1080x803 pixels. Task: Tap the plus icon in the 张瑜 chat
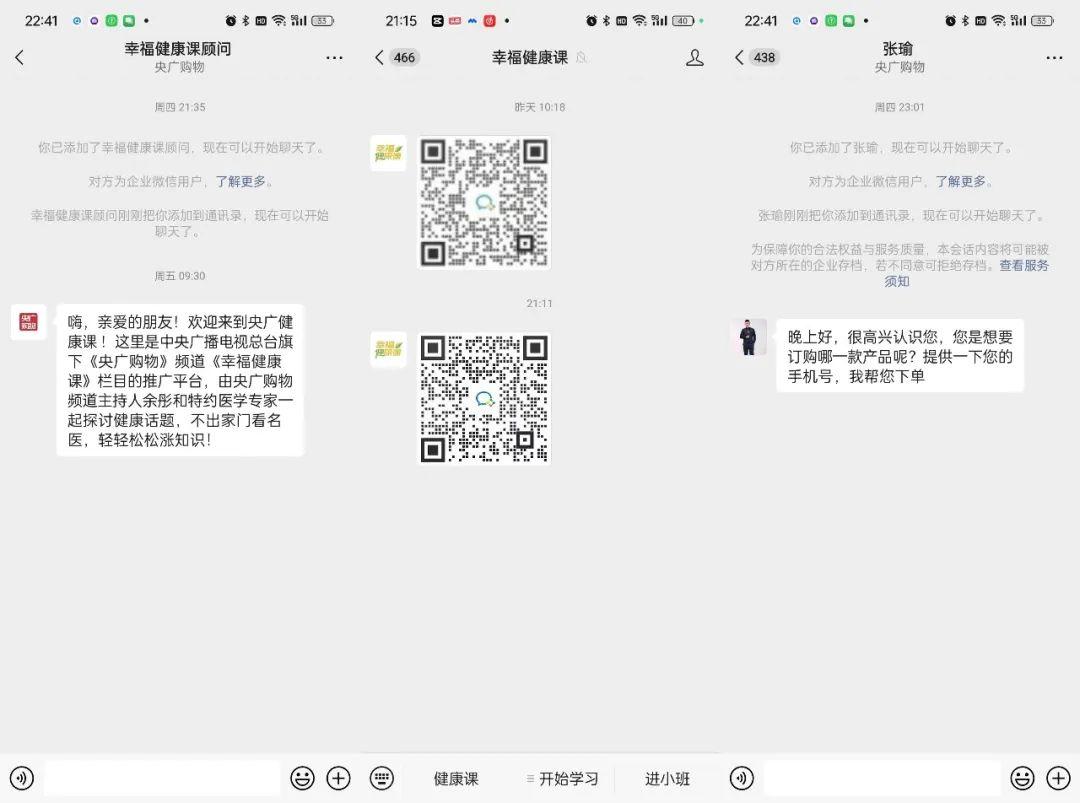coord(1058,778)
